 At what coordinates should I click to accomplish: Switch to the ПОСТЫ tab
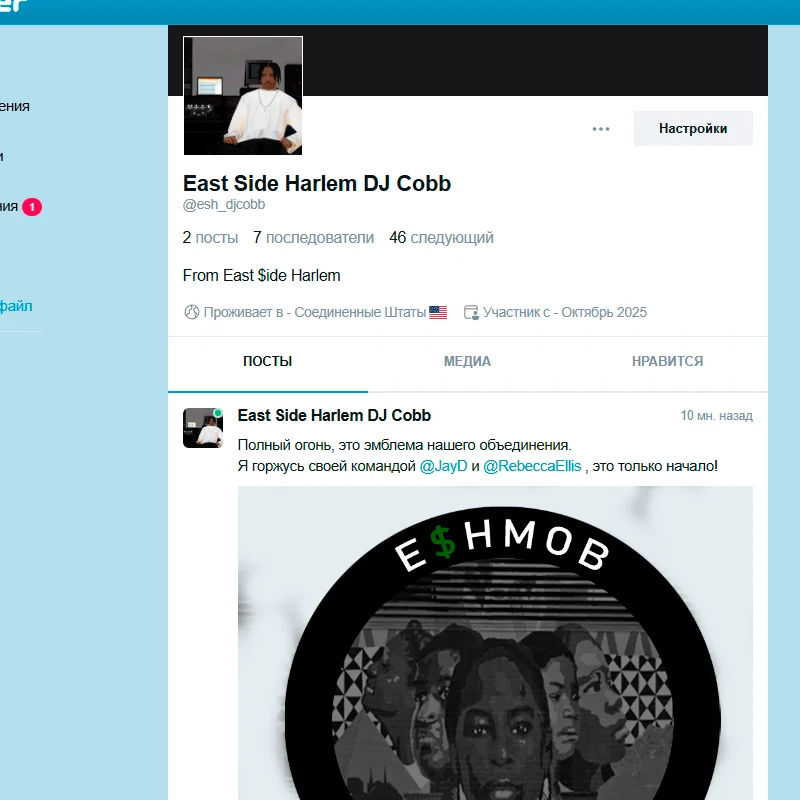pos(267,361)
